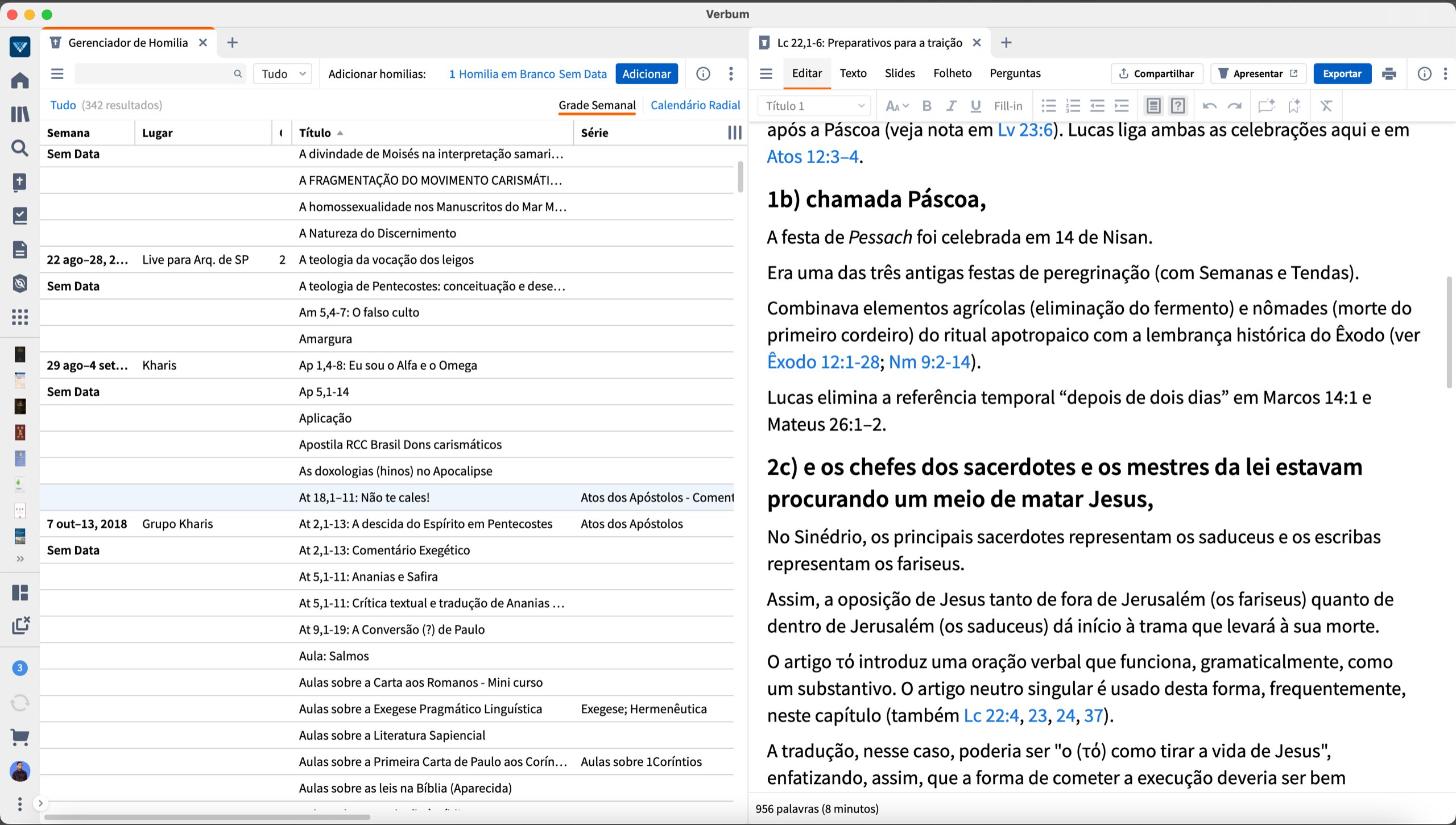Apply underline formatting in the editor toolbar

tap(976, 106)
